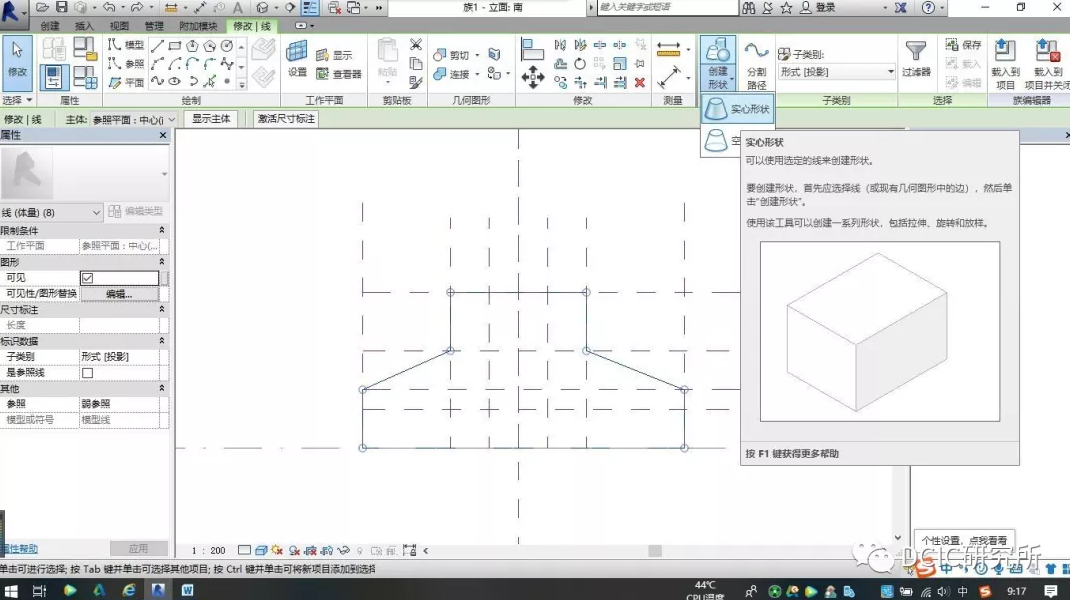Open the 插入 ribbon tab
The height and width of the screenshot is (600, 1070).
click(84, 26)
